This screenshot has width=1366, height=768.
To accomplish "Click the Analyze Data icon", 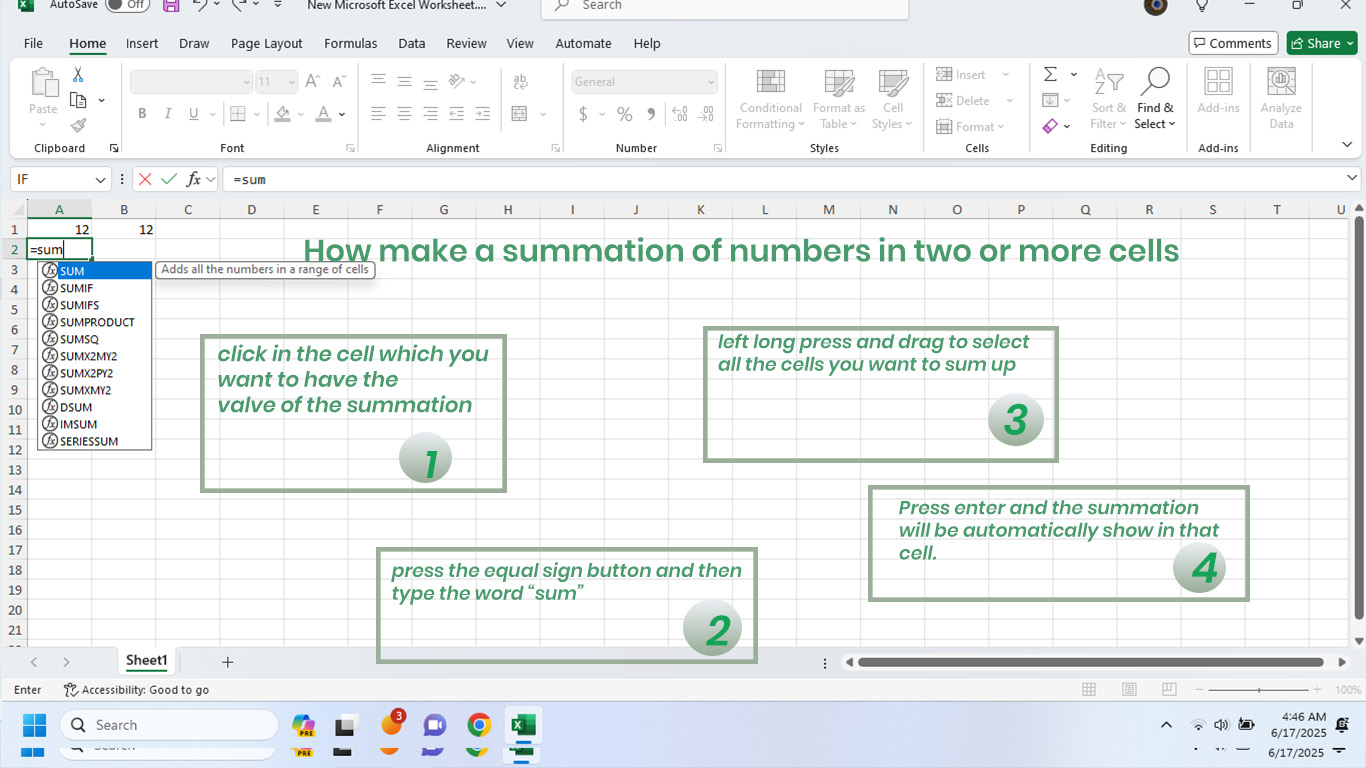I will tap(1281, 100).
